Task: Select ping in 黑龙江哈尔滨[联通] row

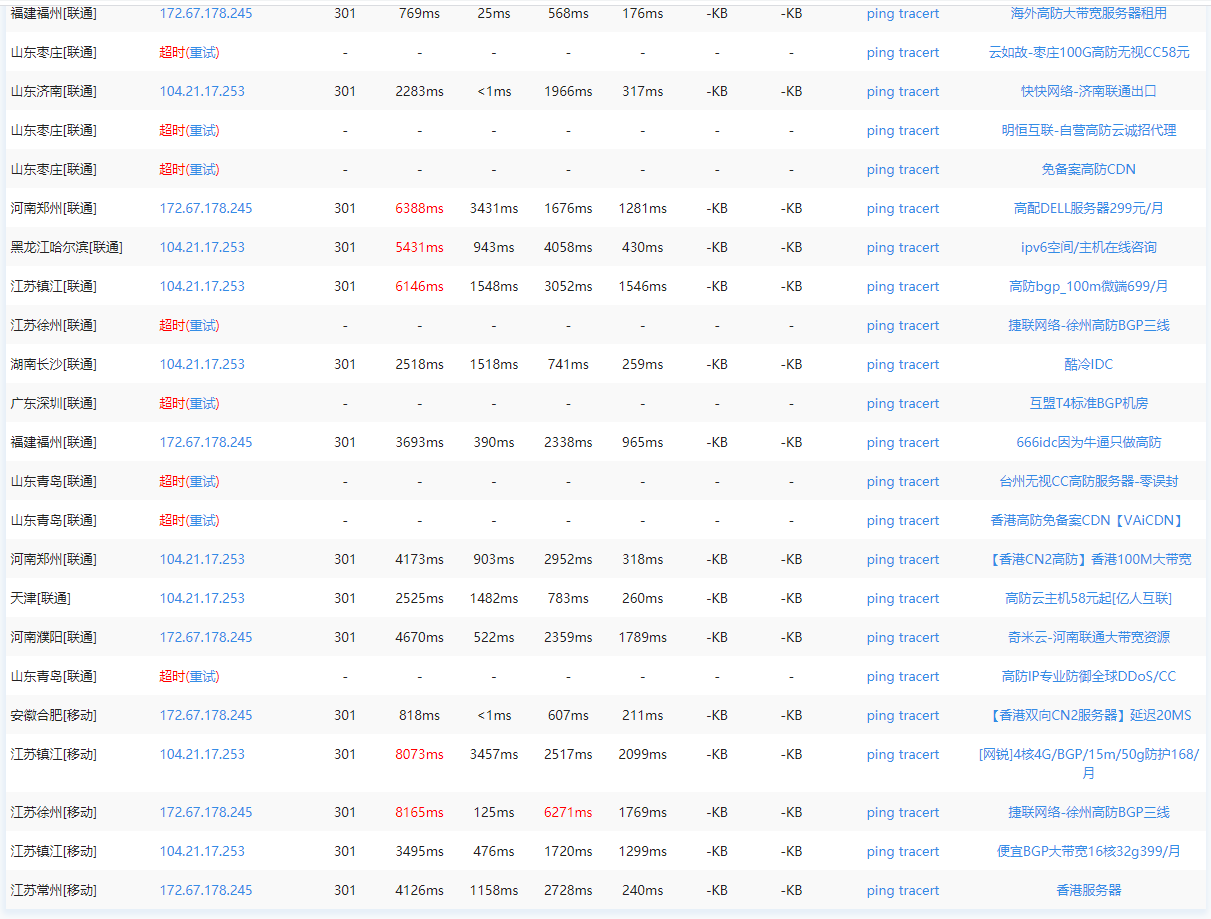Action: [880, 248]
